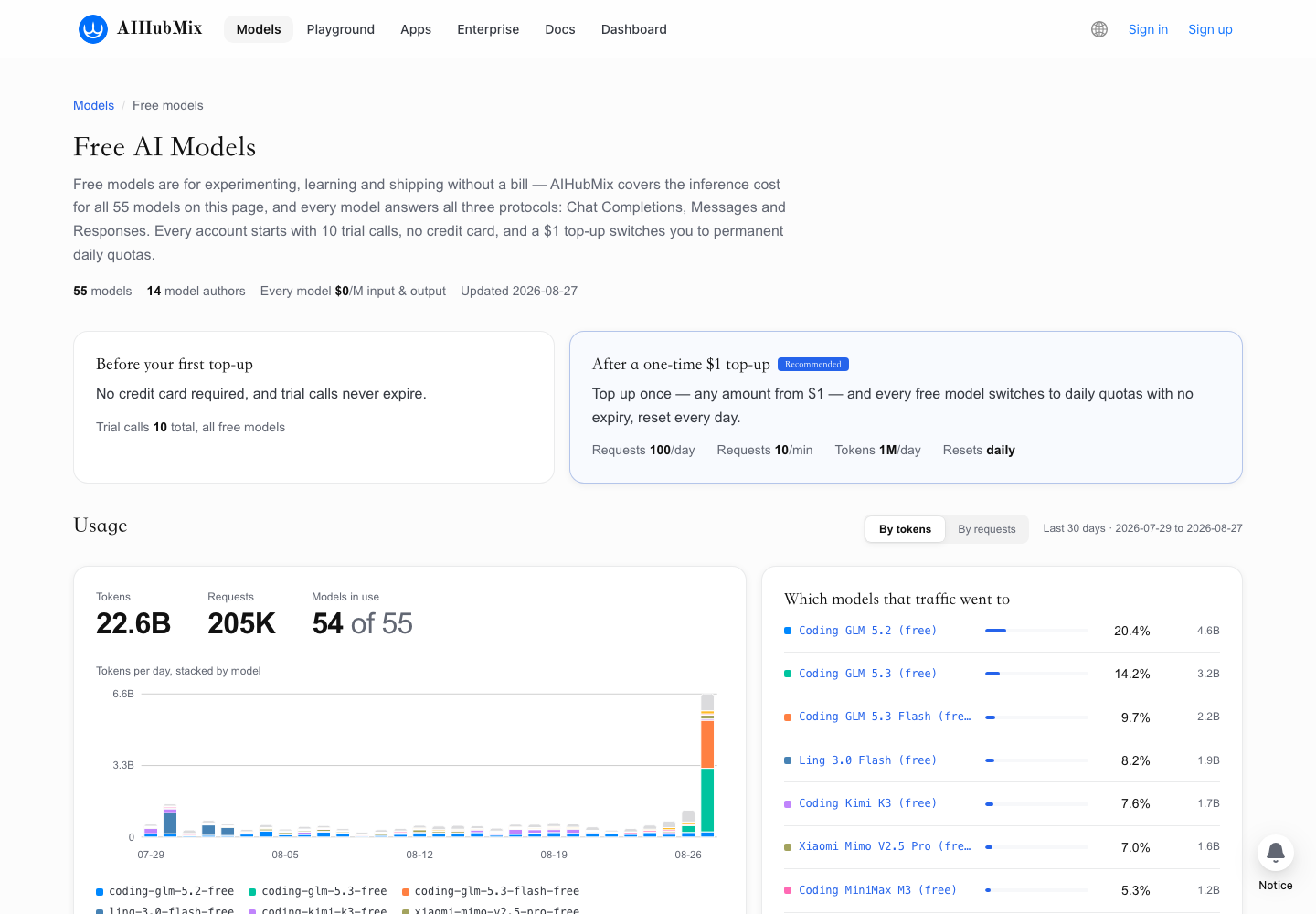The image size is (1316, 914).
Task: Go to the Dashboard navigation item
Action: click(x=634, y=29)
